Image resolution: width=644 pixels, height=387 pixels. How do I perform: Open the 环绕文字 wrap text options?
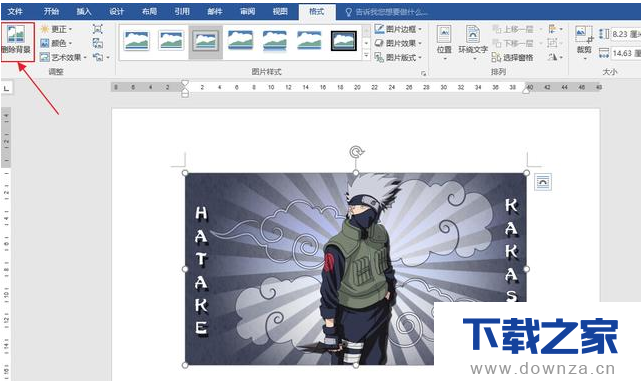(473, 42)
